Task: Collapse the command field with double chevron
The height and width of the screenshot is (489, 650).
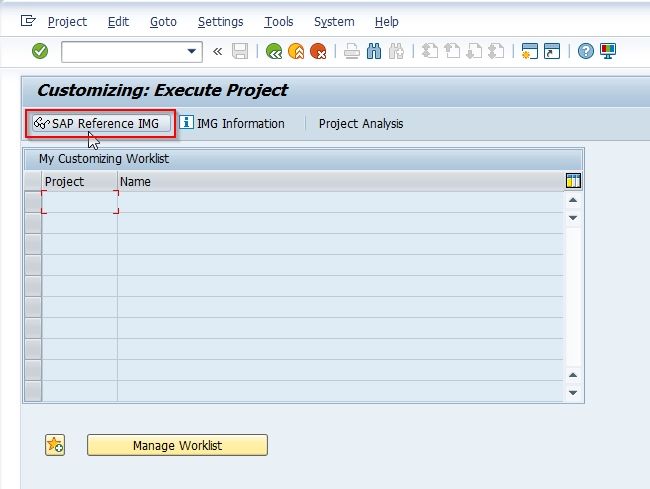Action: (x=217, y=51)
